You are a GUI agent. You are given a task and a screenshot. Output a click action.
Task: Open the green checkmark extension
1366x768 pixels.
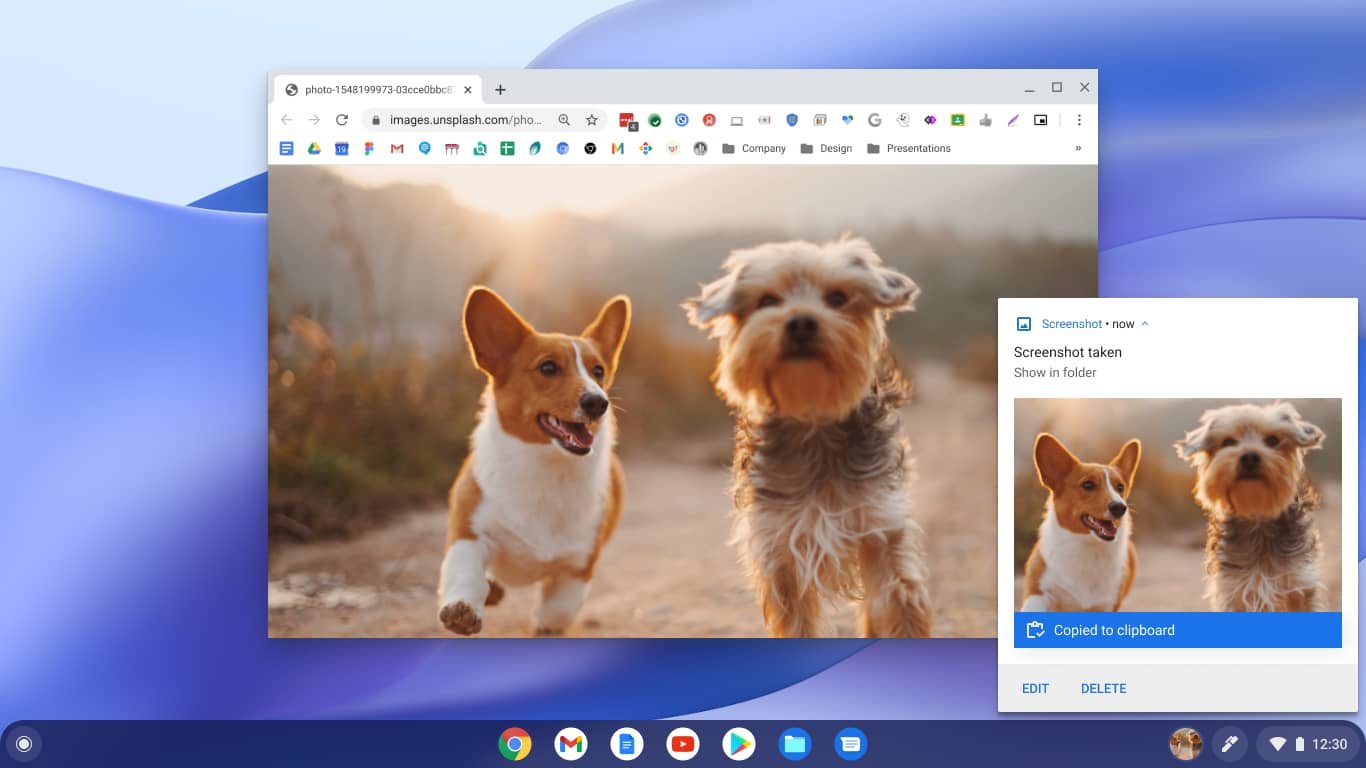(654, 120)
